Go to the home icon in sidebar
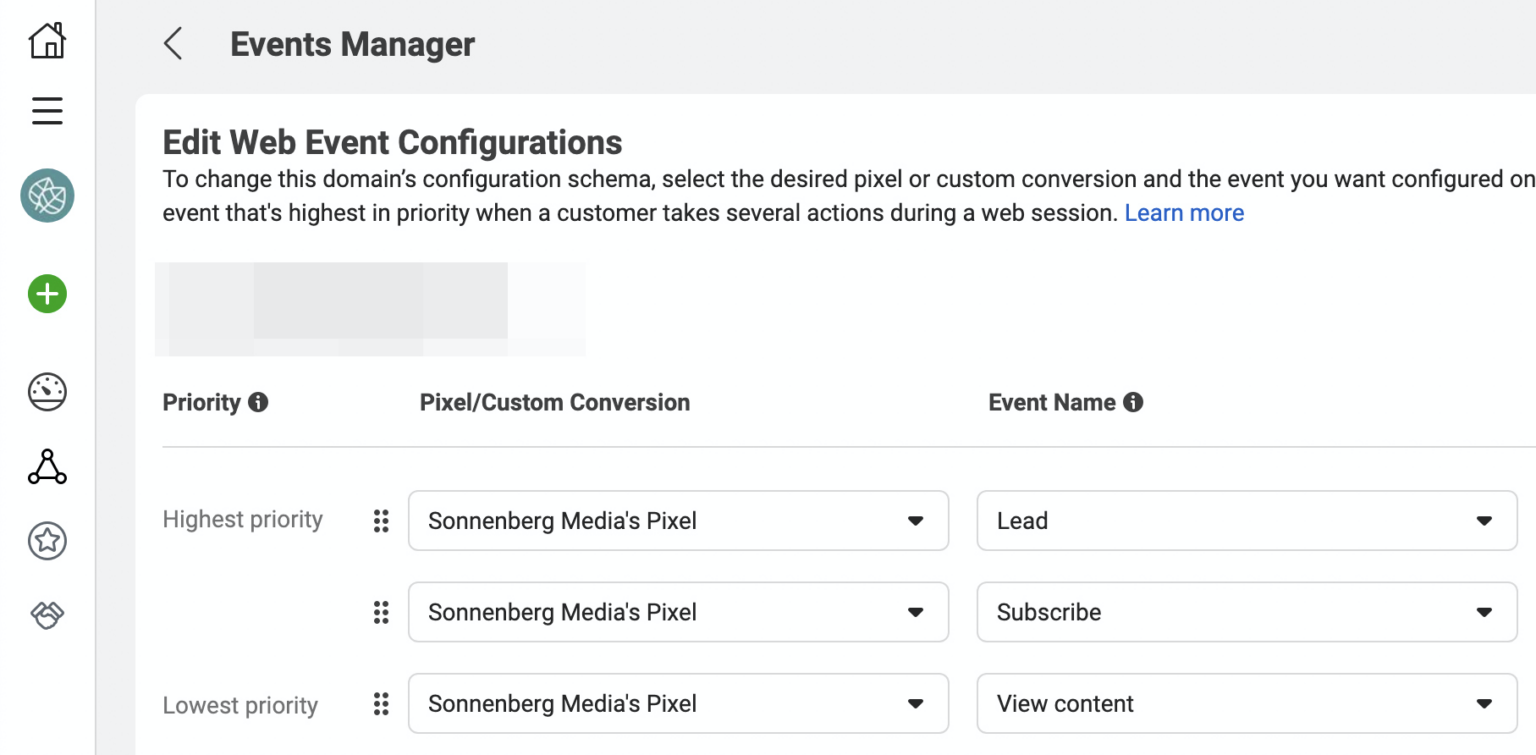This screenshot has height=755, width=1536. 47,41
